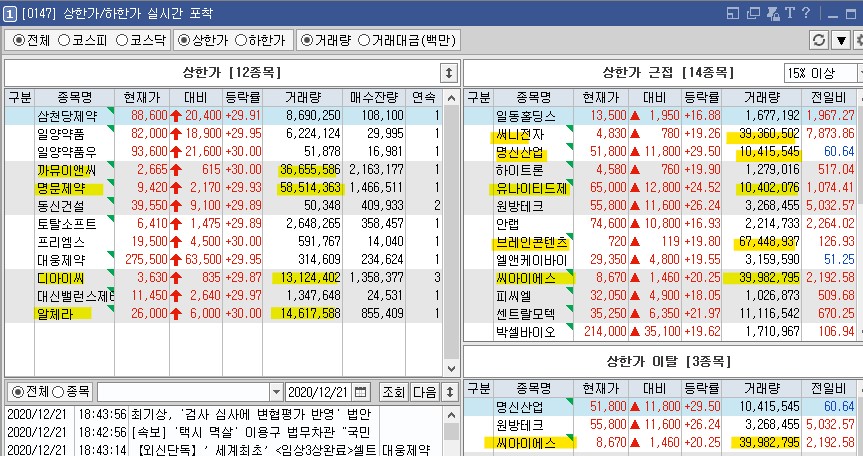Select 일양약품우 row
The image size is (863, 456).
coord(224,152)
